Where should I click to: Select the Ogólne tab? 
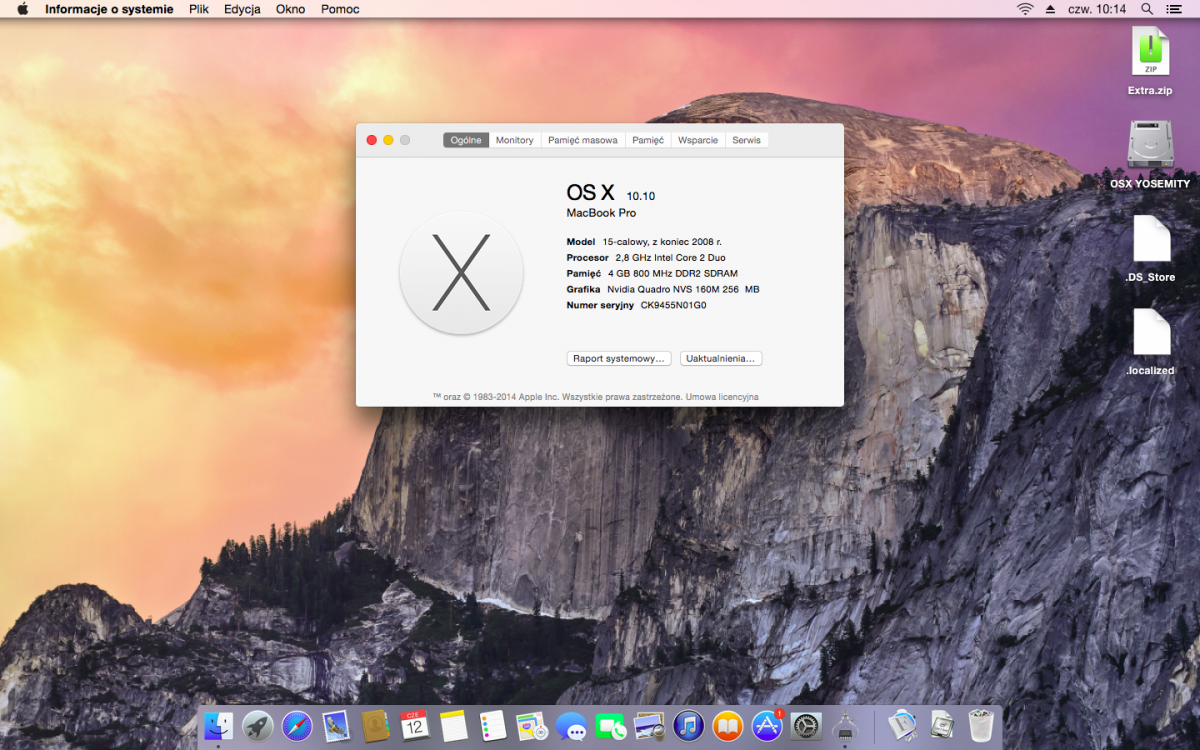(466, 140)
